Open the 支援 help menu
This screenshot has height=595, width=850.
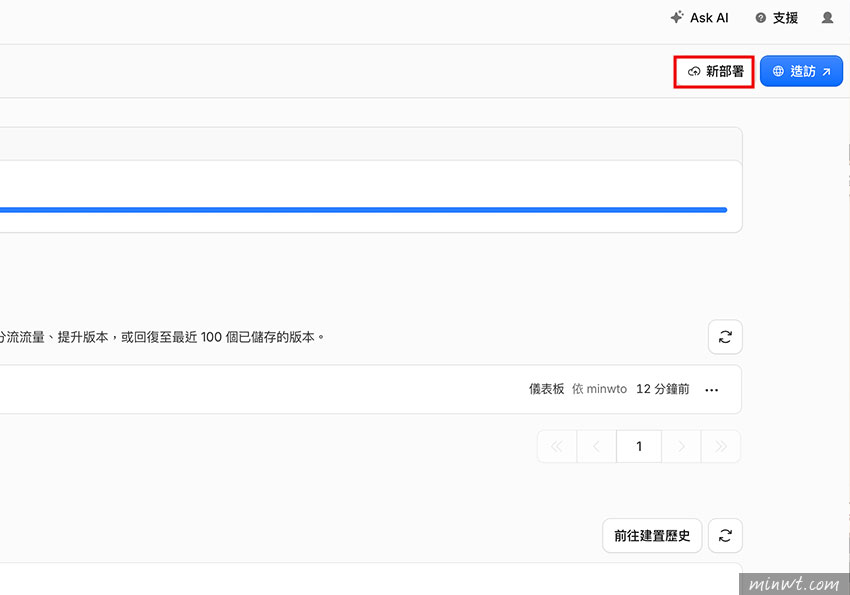tap(777, 18)
